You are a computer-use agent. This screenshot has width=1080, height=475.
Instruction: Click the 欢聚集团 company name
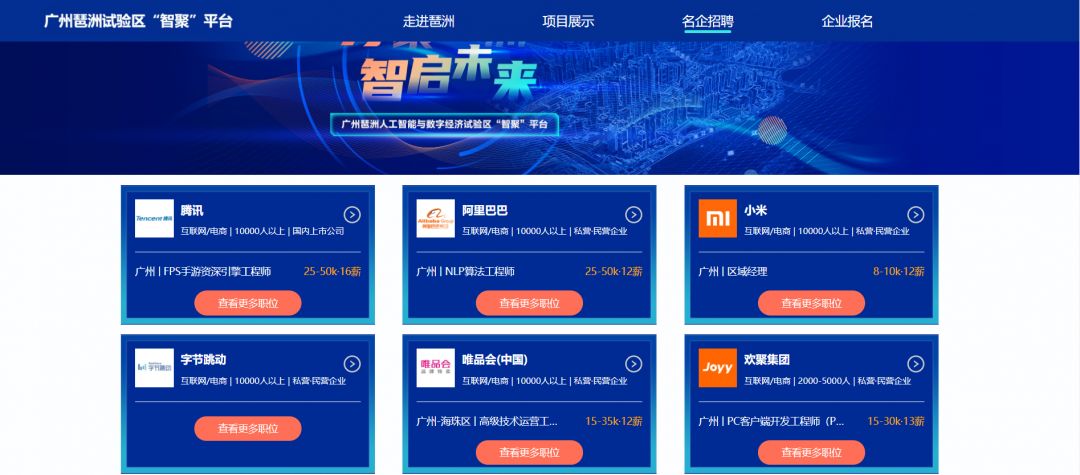767,360
